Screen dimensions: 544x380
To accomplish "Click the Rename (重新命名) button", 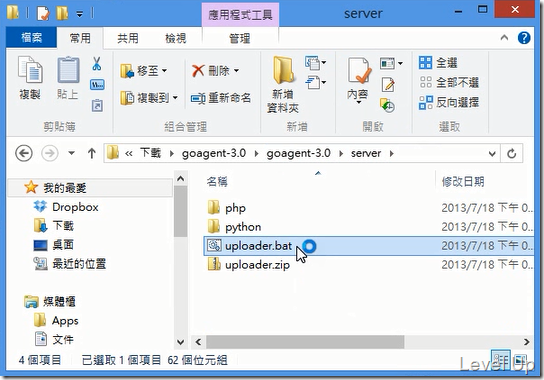I will (221, 98).
